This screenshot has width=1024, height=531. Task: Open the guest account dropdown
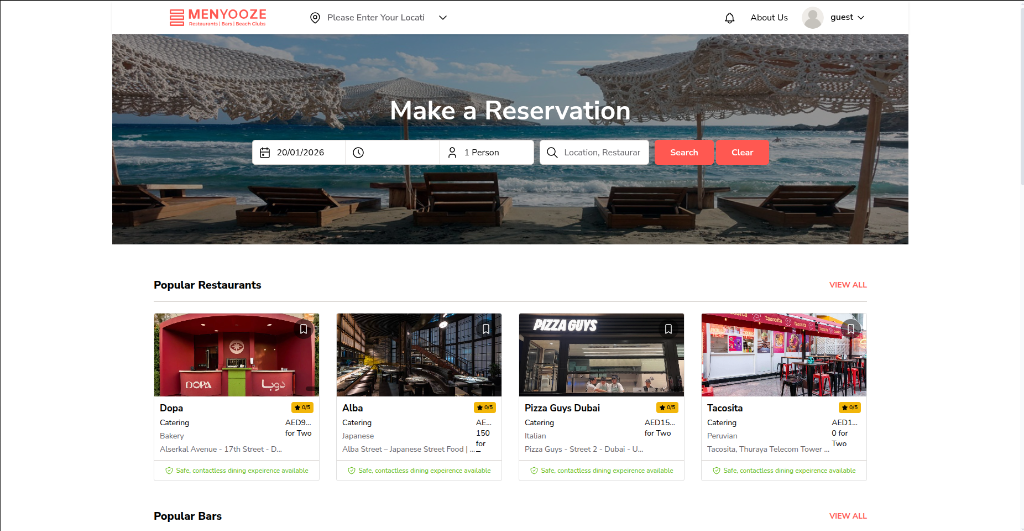point(847,18)
